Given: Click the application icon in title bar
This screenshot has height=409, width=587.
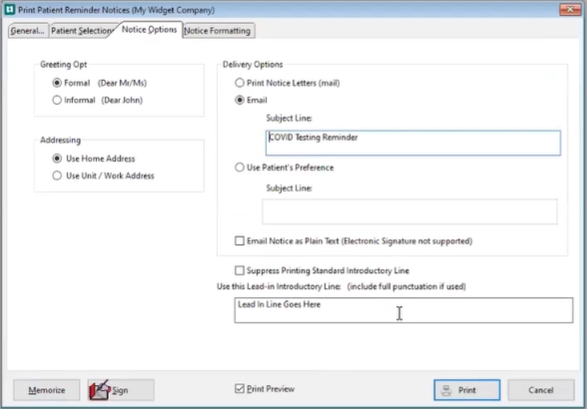Looking at the screenshot, I should pyautogui.click(x=9, y=9).
